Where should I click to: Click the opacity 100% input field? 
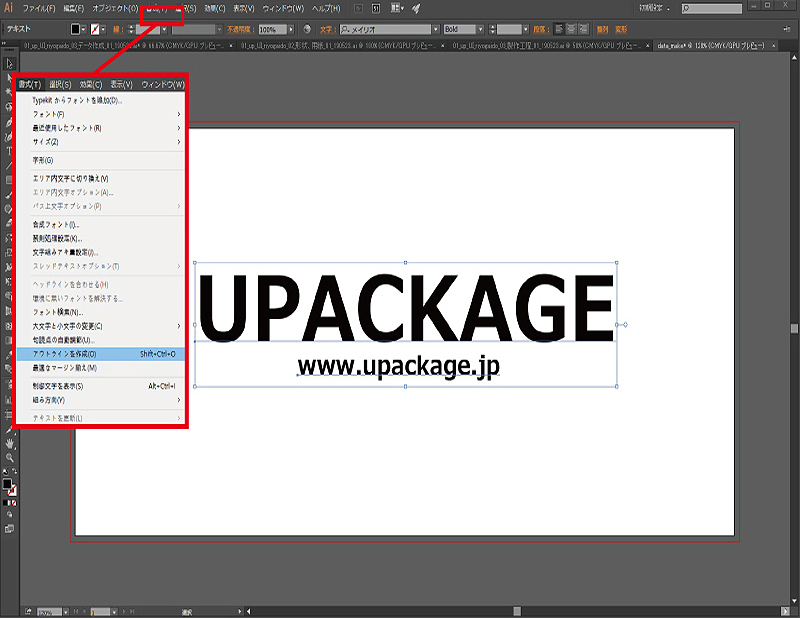(272, 30)
